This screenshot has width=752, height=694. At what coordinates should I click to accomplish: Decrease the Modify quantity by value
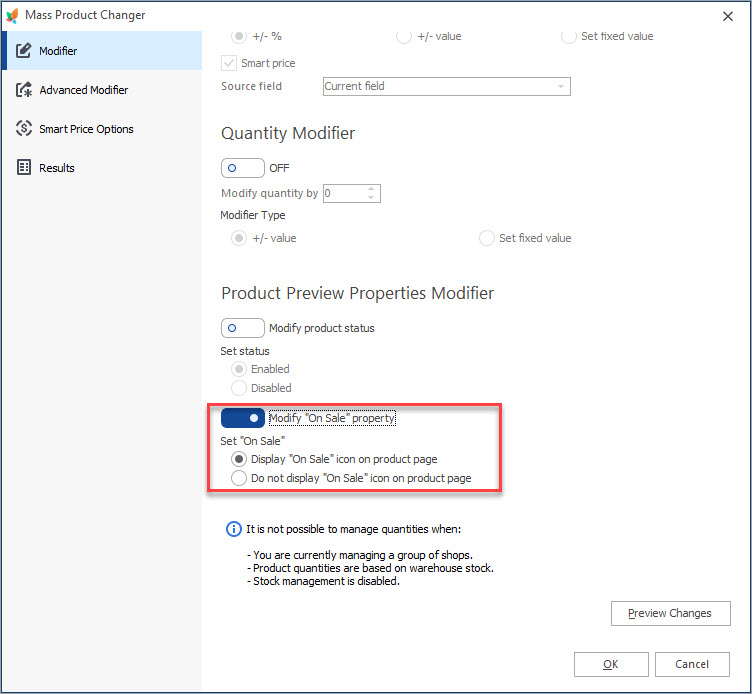point(372,197)
